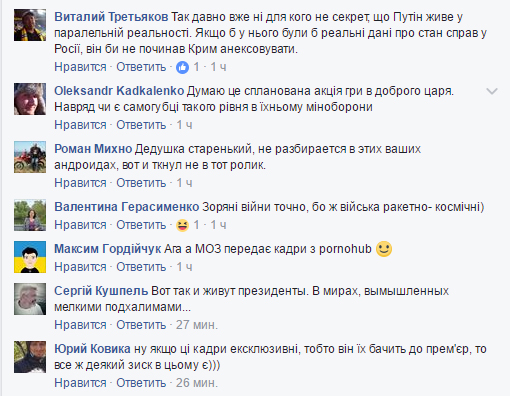Viewport: 510px width, 396px height.
Task: Click the laughing emoji reaction on Герасименко's comment
Action: [182, 225]
